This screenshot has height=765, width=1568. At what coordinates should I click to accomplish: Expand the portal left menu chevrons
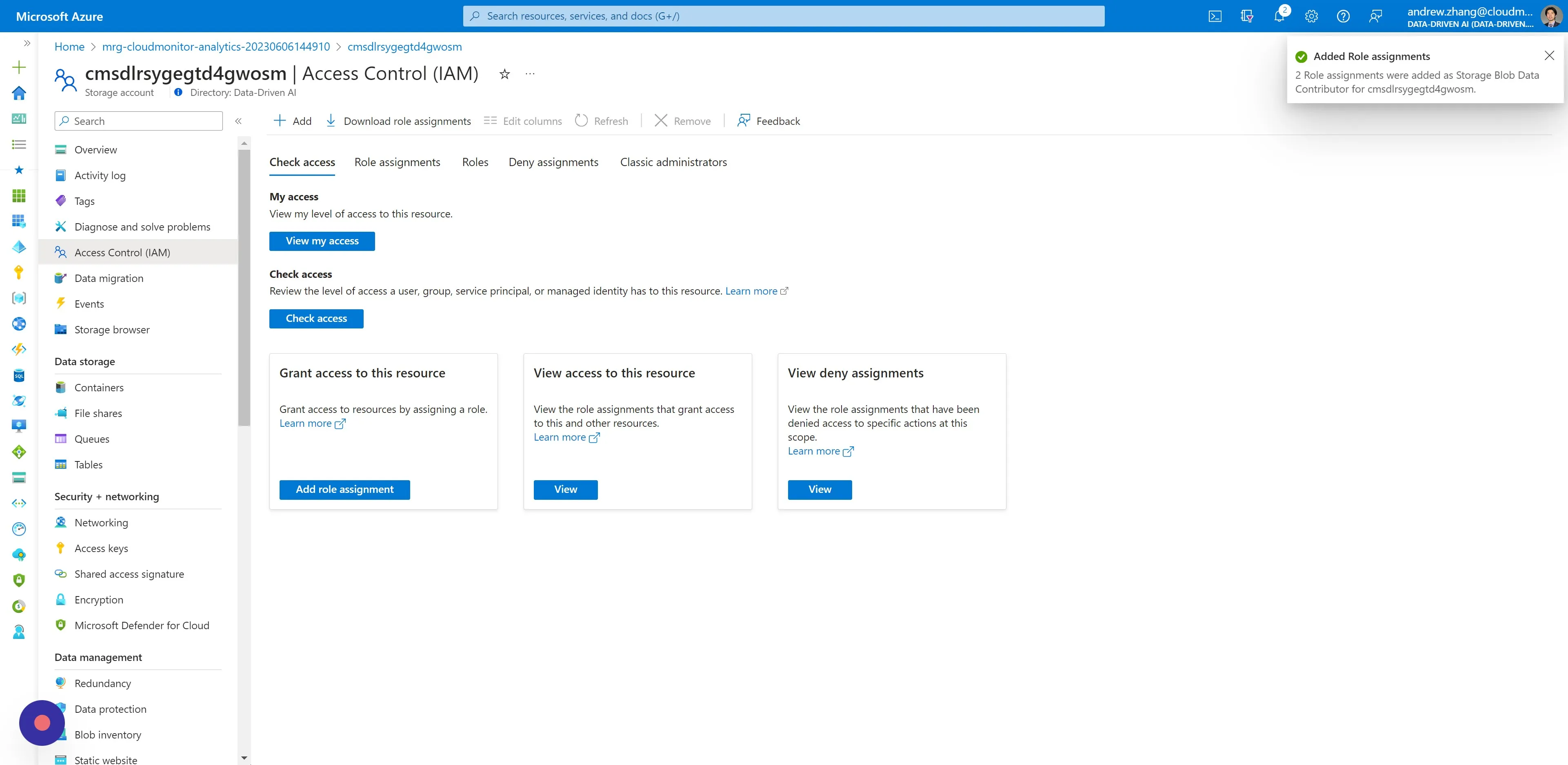27,43
